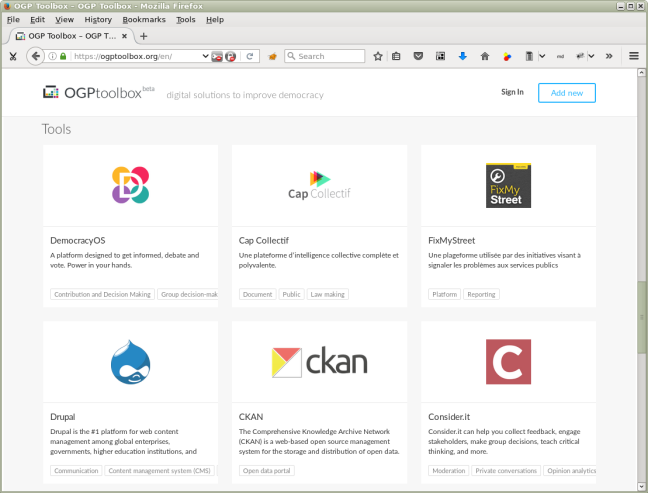648x493 pixels.
Task: Click the Sign In link
Action: (x=512, y=92)
